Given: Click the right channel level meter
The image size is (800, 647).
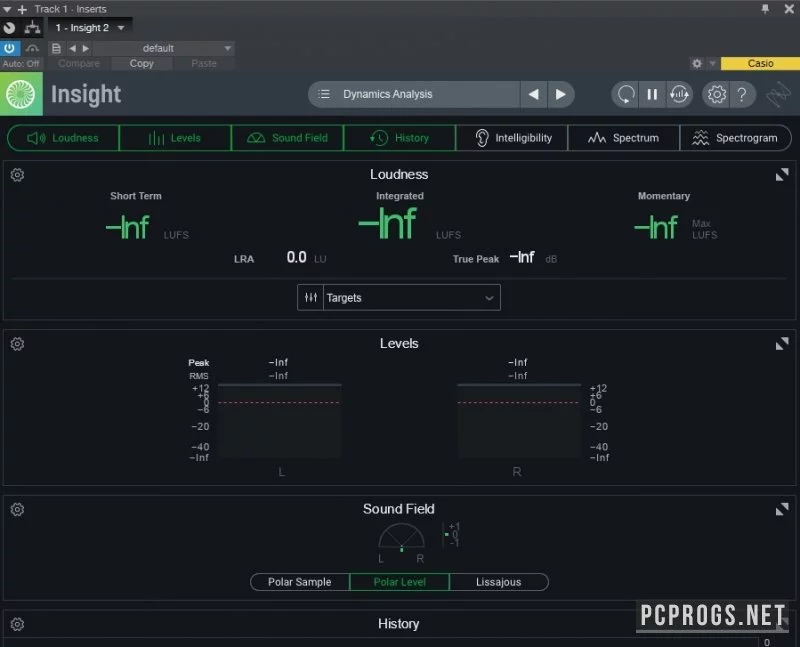Looking at the screenshot, I should point(519,421).
